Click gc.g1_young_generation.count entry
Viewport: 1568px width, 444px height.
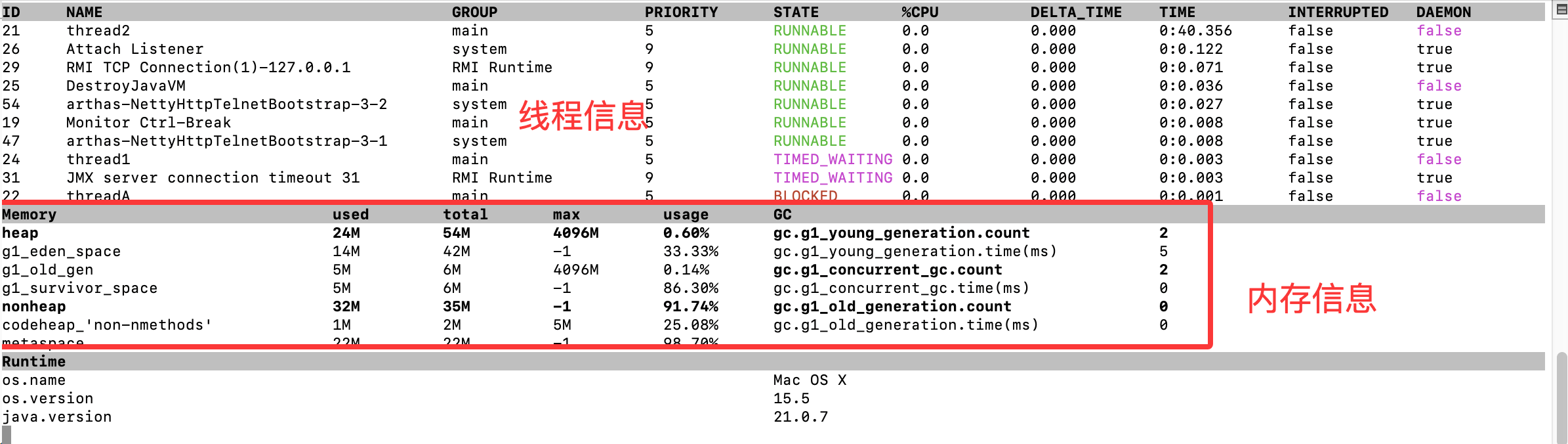click(901, 233)
